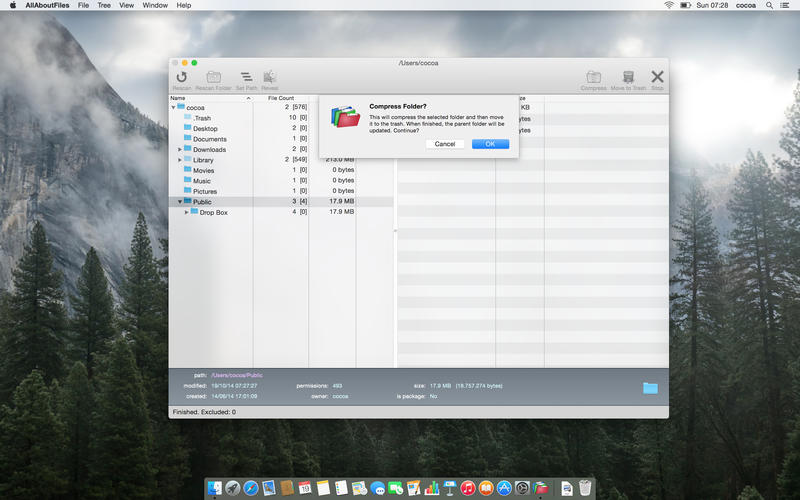The width and height of the screenshot is (800, 500).
Task: Click the Rescan Folder toolbar icon
Action: 213,77
